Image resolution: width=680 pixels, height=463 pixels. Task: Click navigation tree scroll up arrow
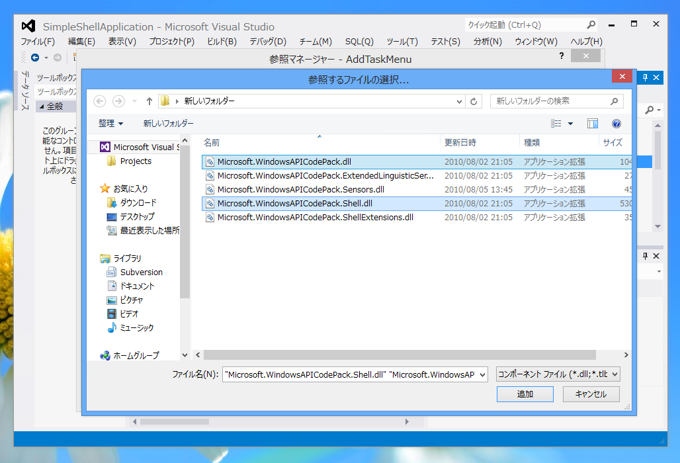[185, 140]
